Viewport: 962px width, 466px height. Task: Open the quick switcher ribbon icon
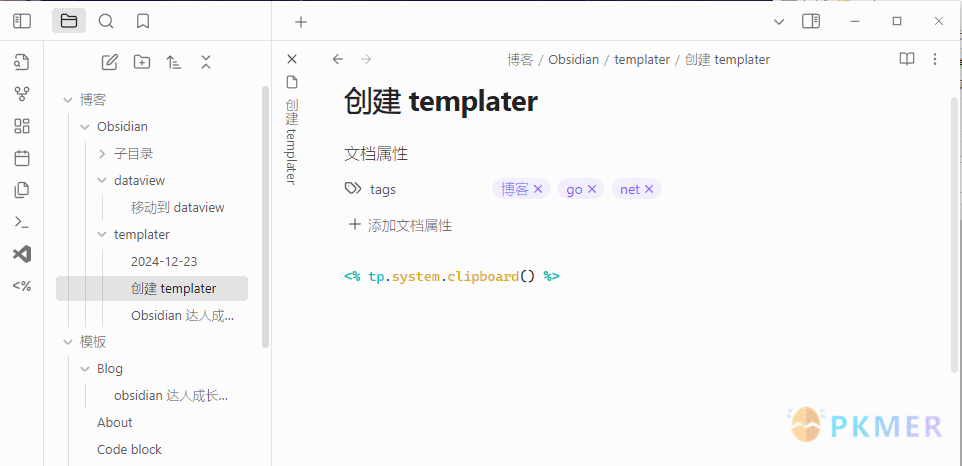point(22,62)
